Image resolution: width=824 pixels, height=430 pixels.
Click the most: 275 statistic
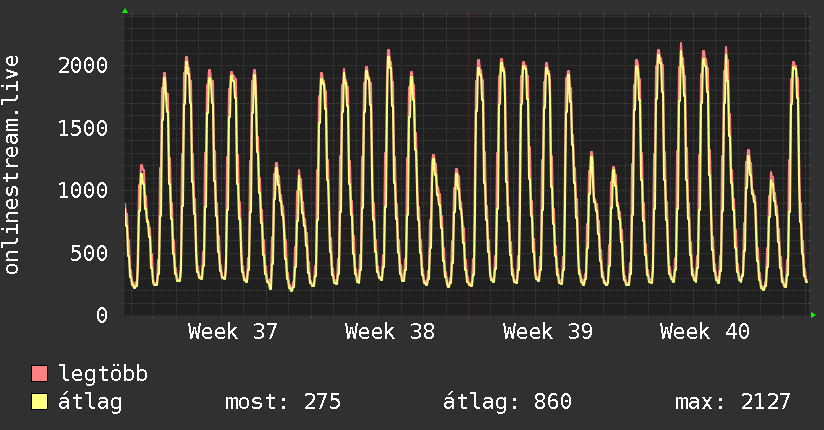coord(283,402)
